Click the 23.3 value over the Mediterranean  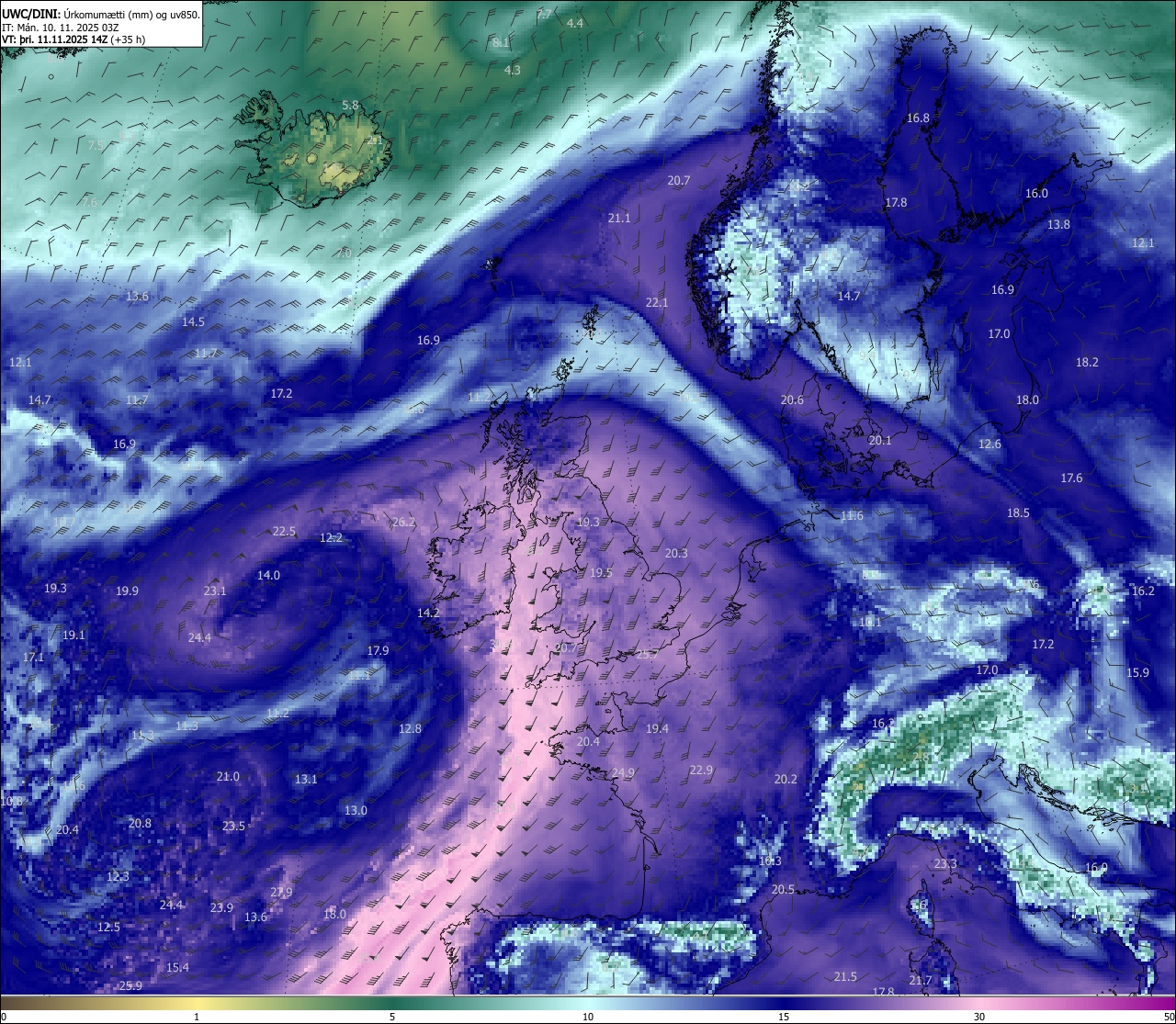click(x=945, y=863)
